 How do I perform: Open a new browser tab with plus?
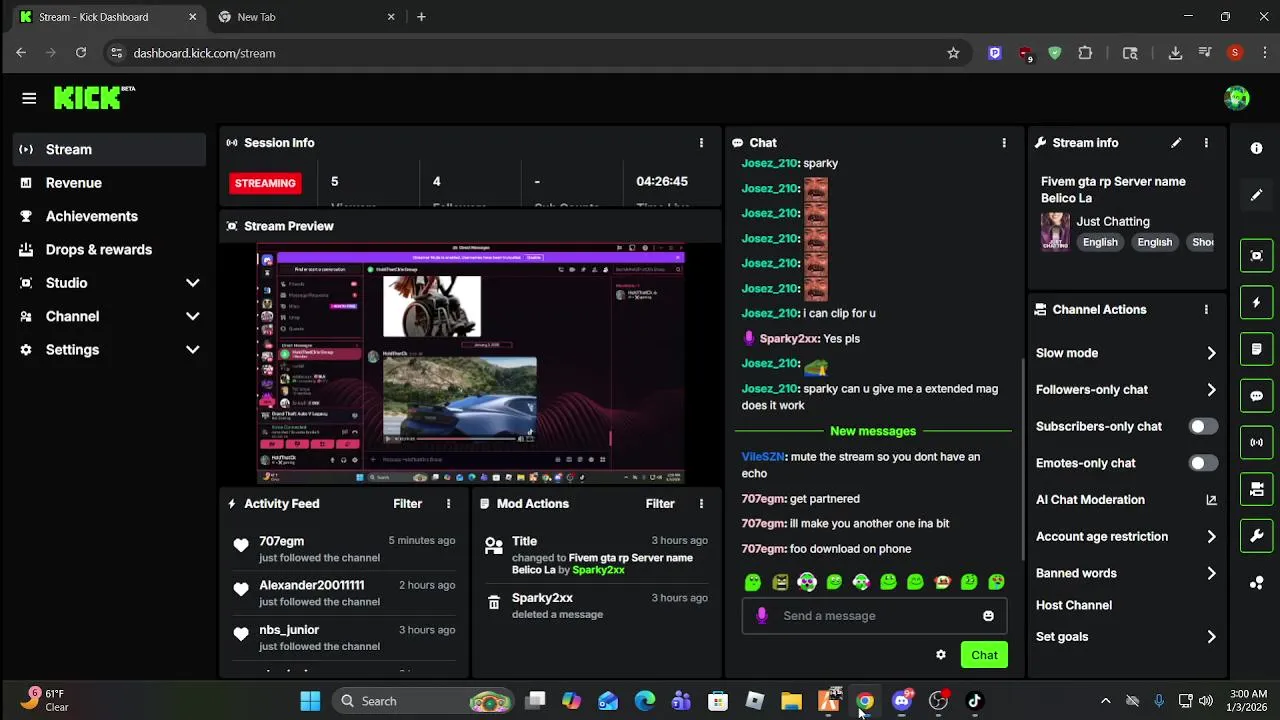pos(421,17)
